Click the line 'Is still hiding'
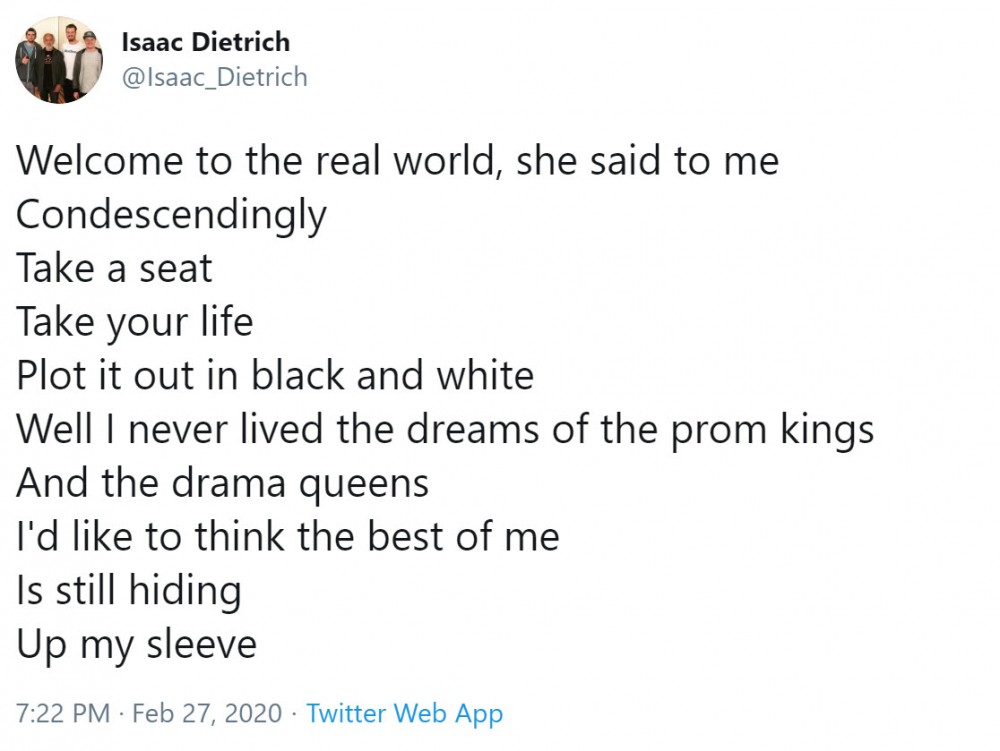The height and width of the screenshot is (751, 1000). tap(129, 591)
